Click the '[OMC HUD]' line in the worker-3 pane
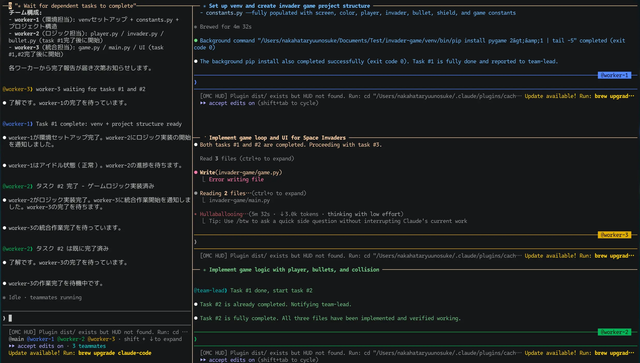Image resolution: width=640 pixels, height=363 pixels. (x=360, y=256)
